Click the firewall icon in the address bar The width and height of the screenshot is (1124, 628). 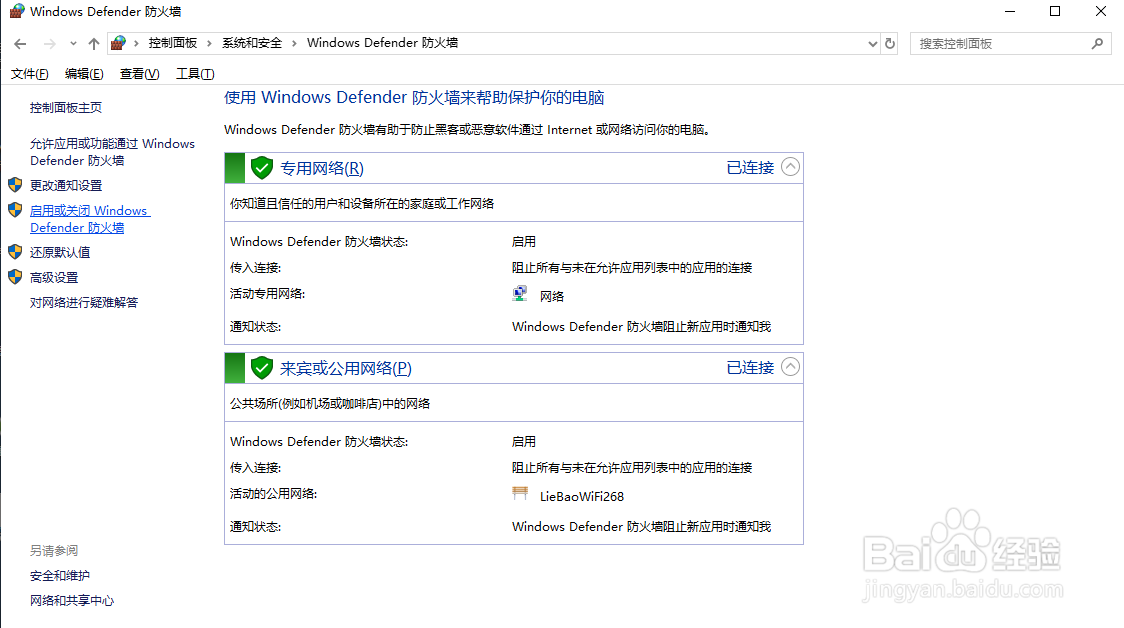(117, 43)
